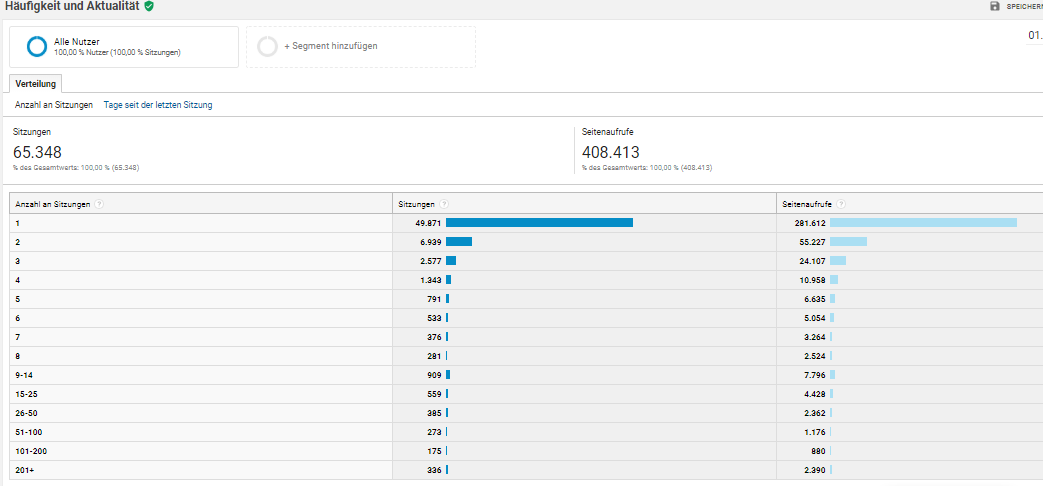The width and height of the screenshot is (1043, 486).
Task: Click value 7.796 in Seitenaufrufe column
Action: [815, 375]
